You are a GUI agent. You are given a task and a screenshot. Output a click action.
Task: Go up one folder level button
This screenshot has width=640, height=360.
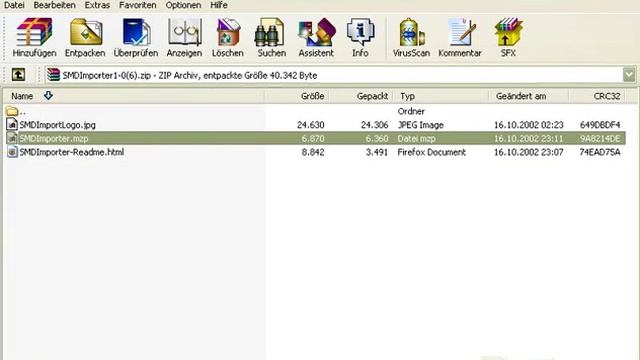point(18,75)
